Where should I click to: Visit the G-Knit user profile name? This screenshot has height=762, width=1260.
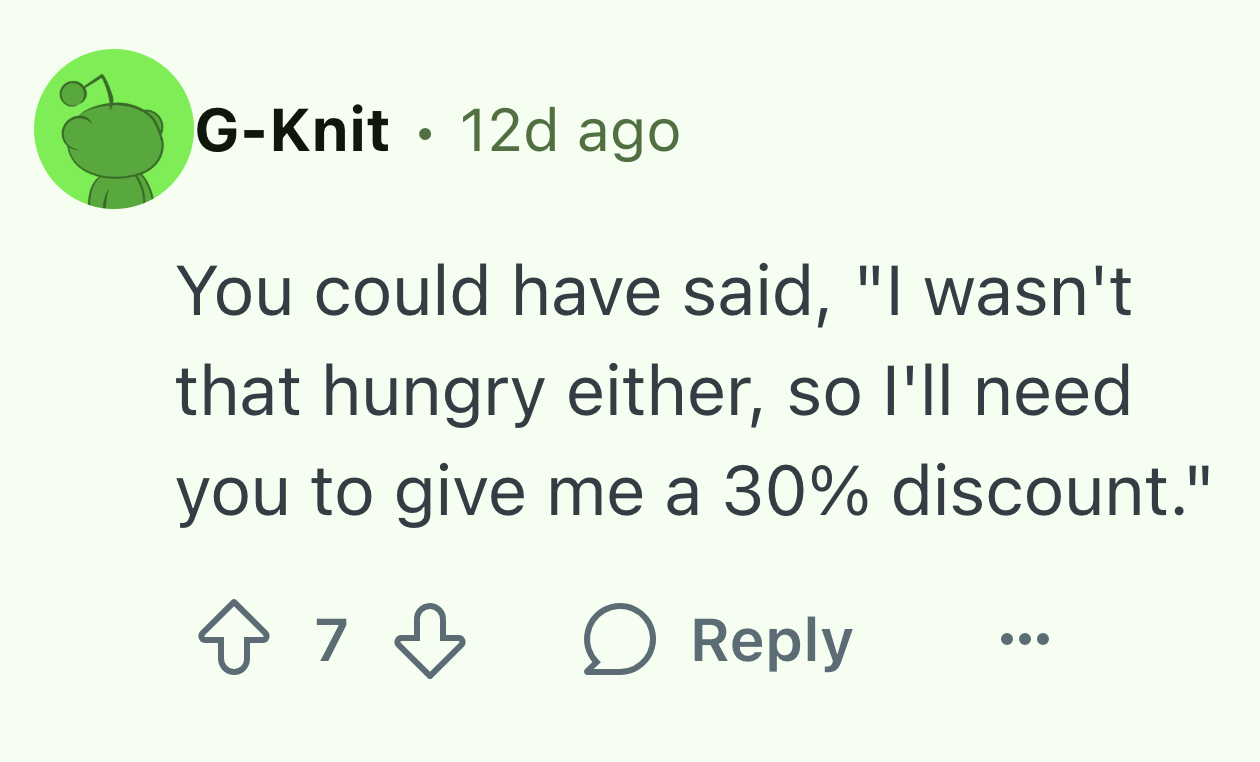(292, 131)
